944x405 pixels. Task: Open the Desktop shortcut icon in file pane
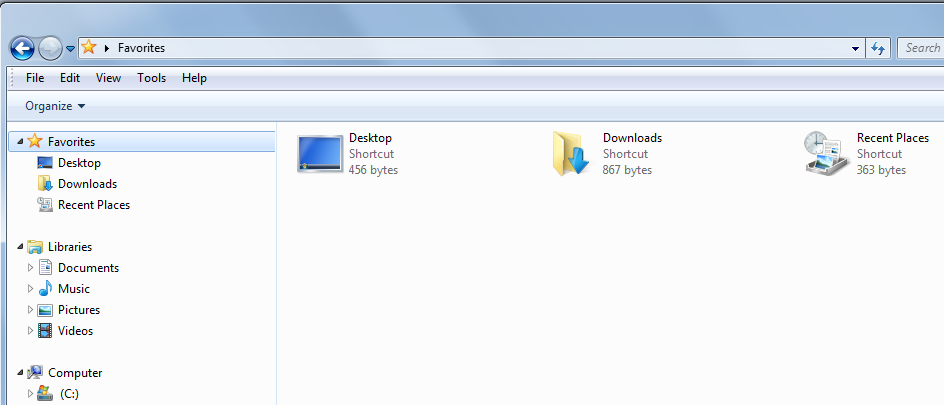(319, 154)
